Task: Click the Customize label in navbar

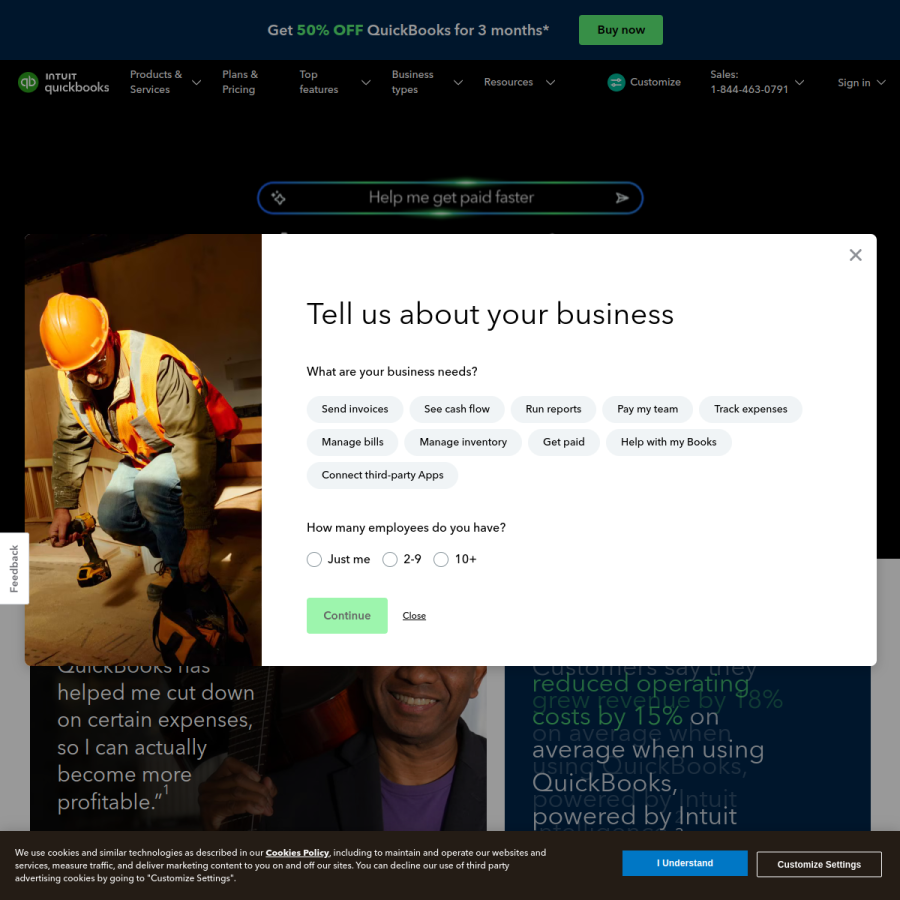Action: [x=655, y=82]
